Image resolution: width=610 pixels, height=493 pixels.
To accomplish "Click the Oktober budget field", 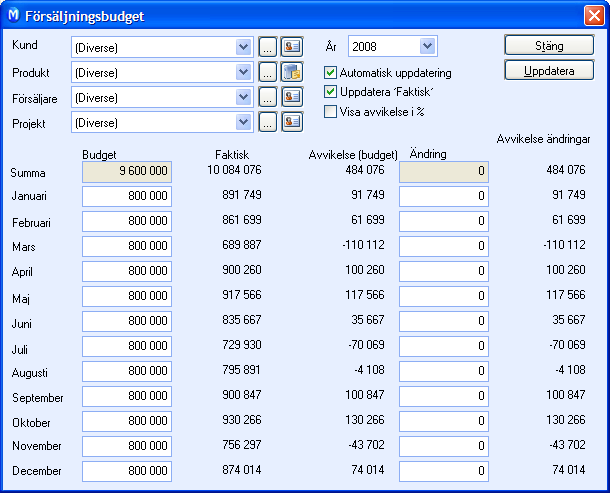I will point(127,421).
